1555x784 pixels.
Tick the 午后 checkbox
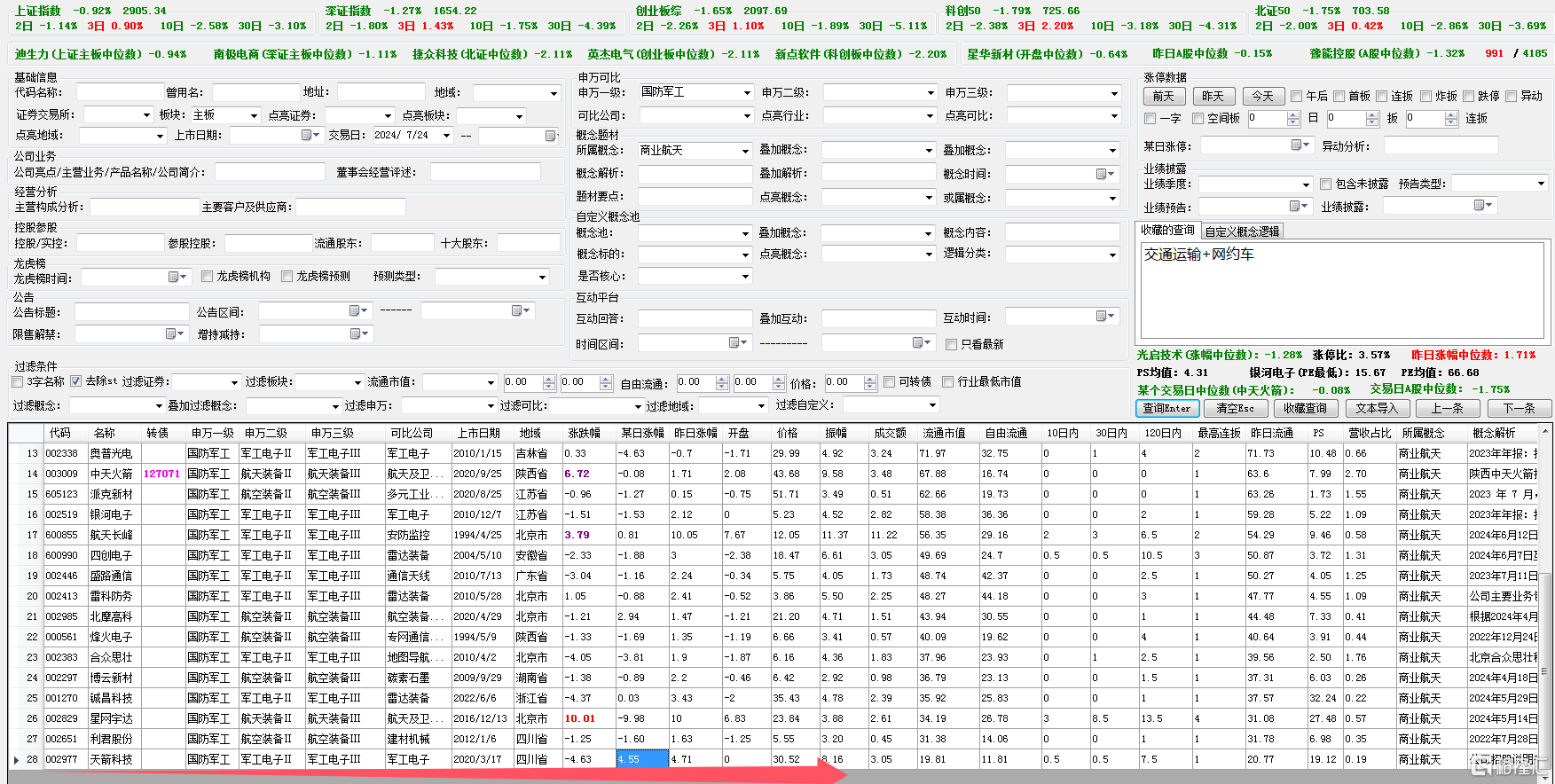tap(1296, 96)
